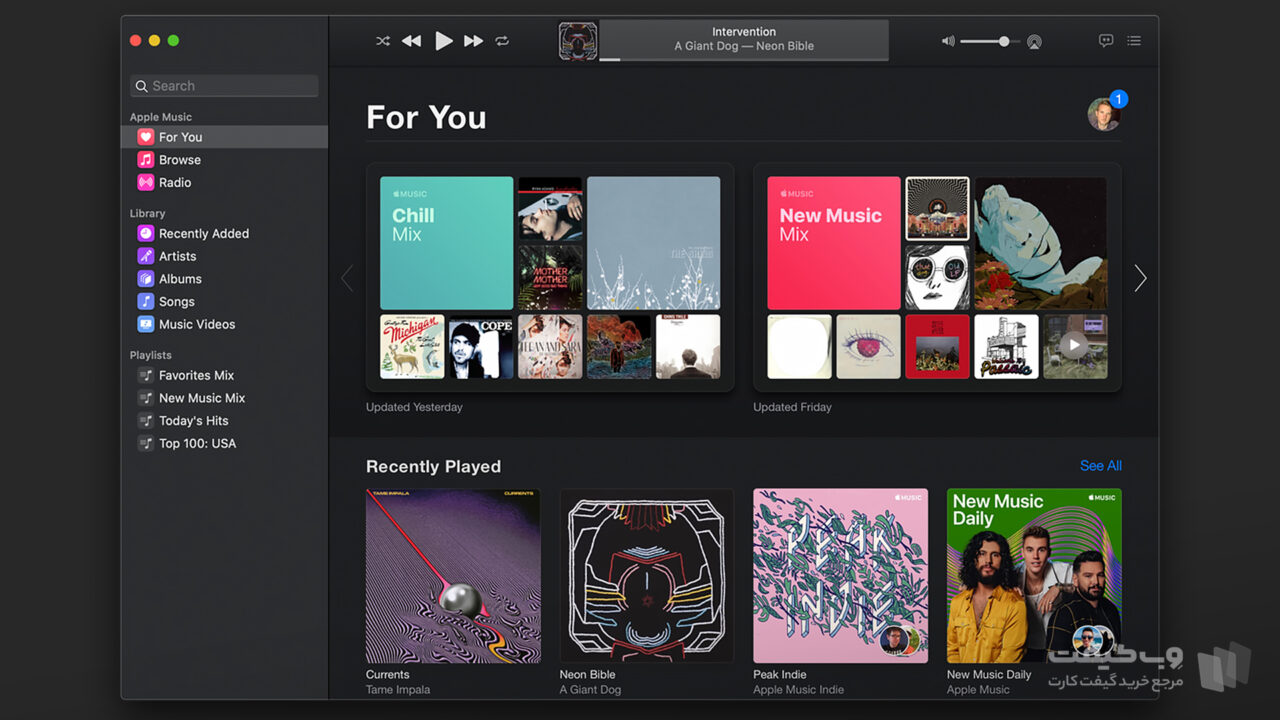Show next mixes with right chevron
Image resolution: width=1280 pixels, height=720 pixels.
point(1140,278)
